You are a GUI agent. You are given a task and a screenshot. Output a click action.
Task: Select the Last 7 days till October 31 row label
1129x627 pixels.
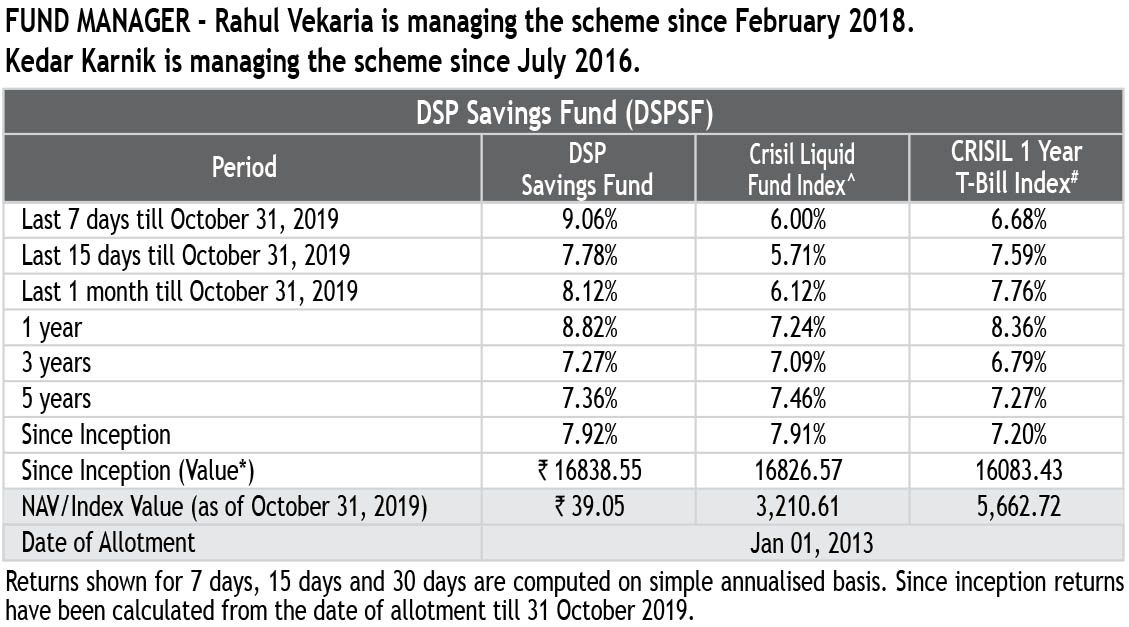tap(180, 219)
